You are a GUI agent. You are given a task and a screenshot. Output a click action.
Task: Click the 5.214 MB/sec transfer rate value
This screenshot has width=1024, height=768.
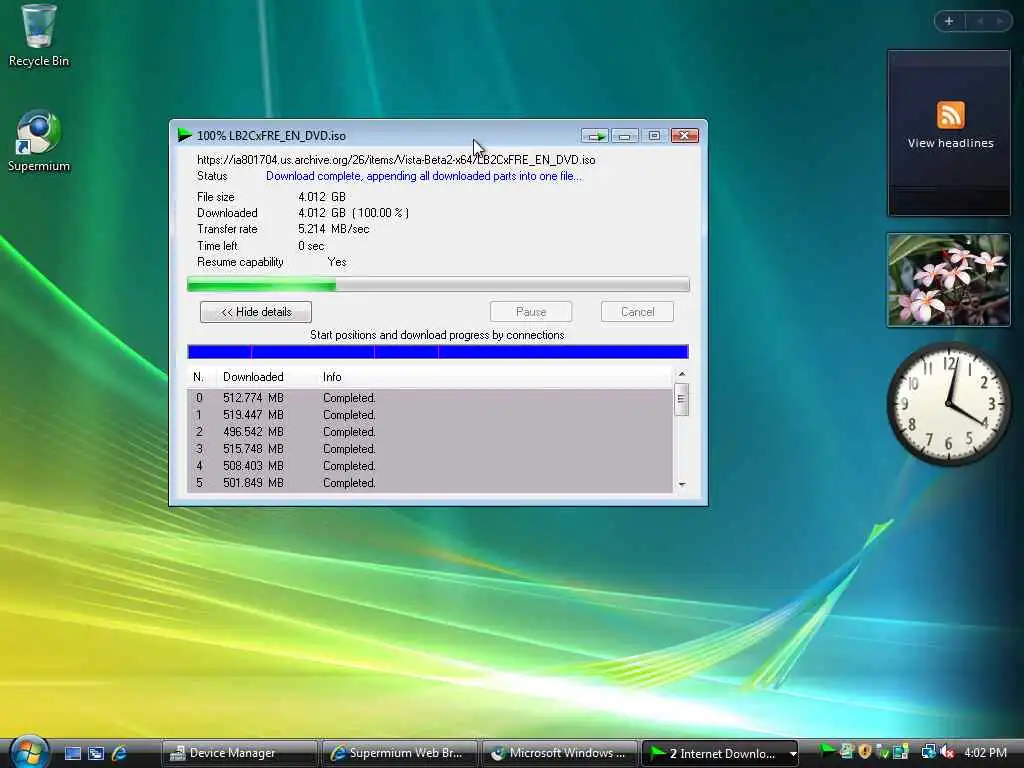click(334, 229)
